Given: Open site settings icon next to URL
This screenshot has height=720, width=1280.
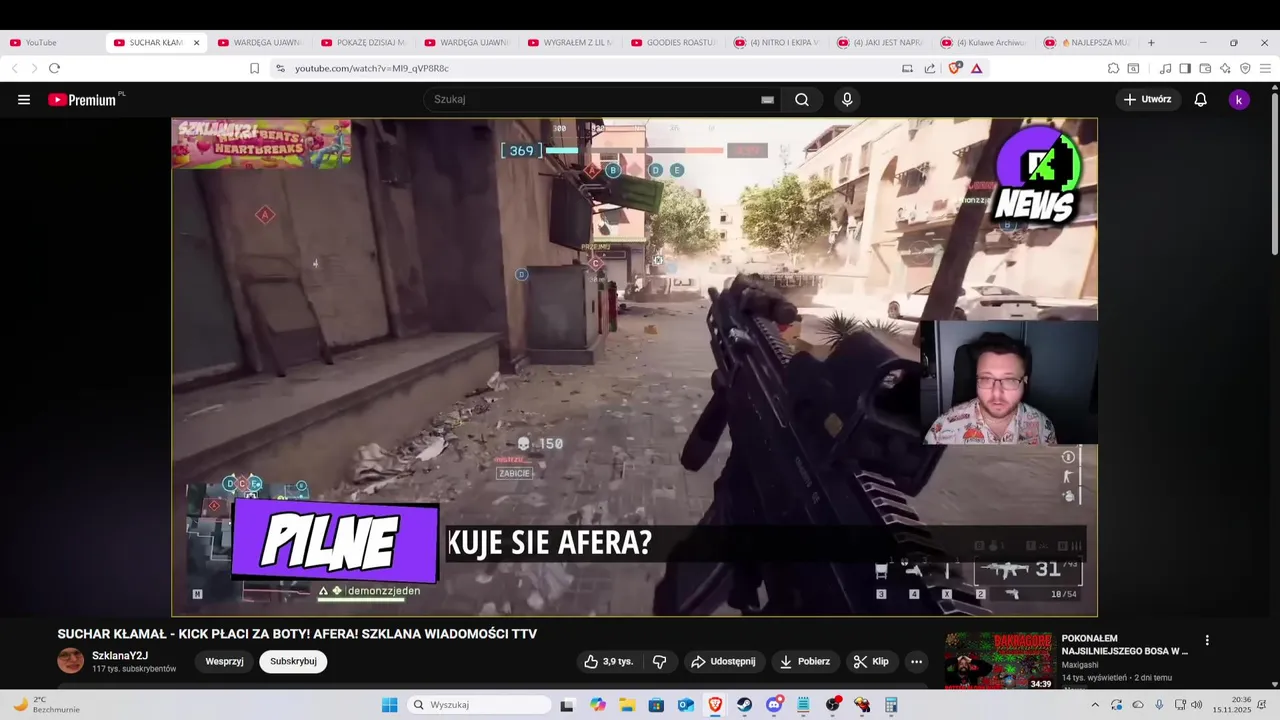Looking at the screenshot, I should [280, 68].
